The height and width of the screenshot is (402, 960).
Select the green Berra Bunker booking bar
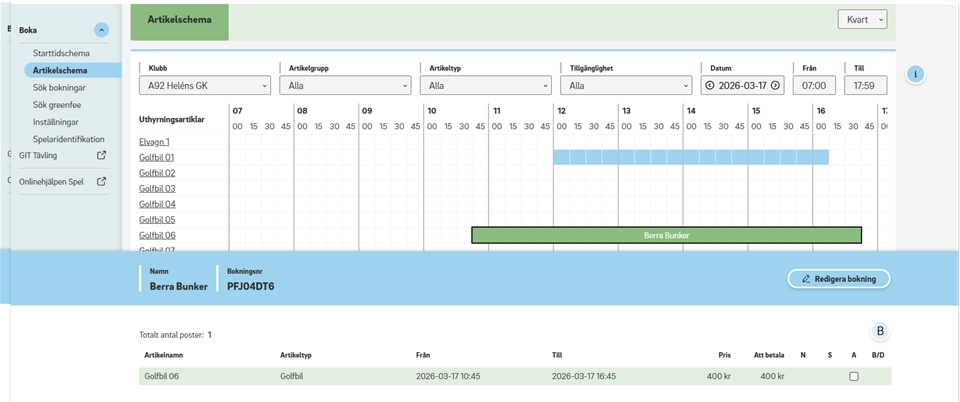click(666, 235)
